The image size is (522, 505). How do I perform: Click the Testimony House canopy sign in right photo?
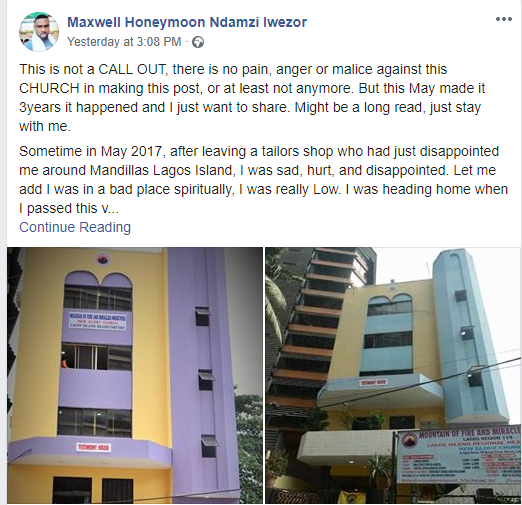(373, 382)
